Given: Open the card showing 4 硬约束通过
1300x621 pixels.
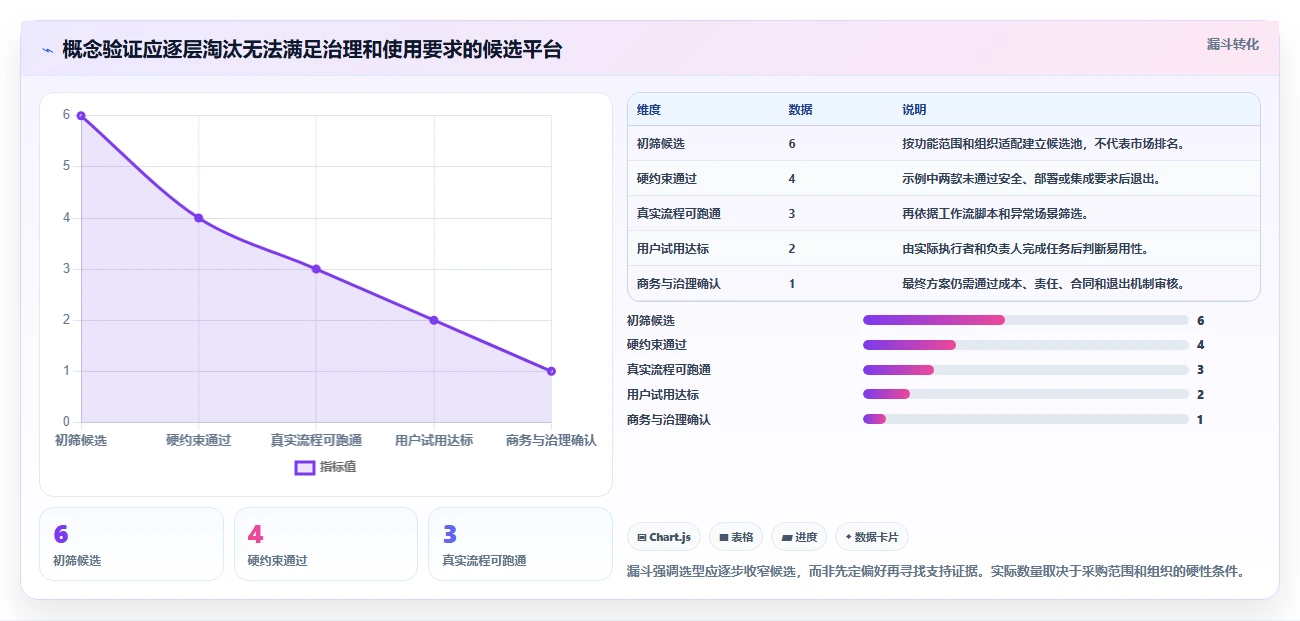Looking at the screenshot, I should click(325, 544).
